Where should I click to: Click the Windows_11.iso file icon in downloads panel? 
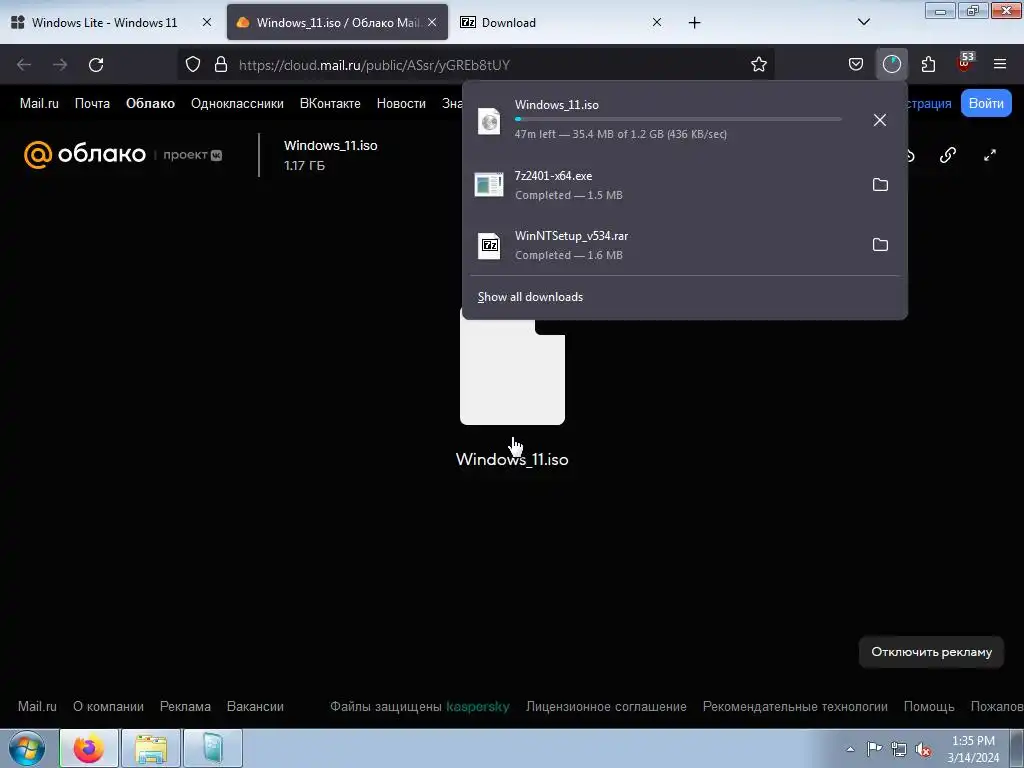[489, 121]
